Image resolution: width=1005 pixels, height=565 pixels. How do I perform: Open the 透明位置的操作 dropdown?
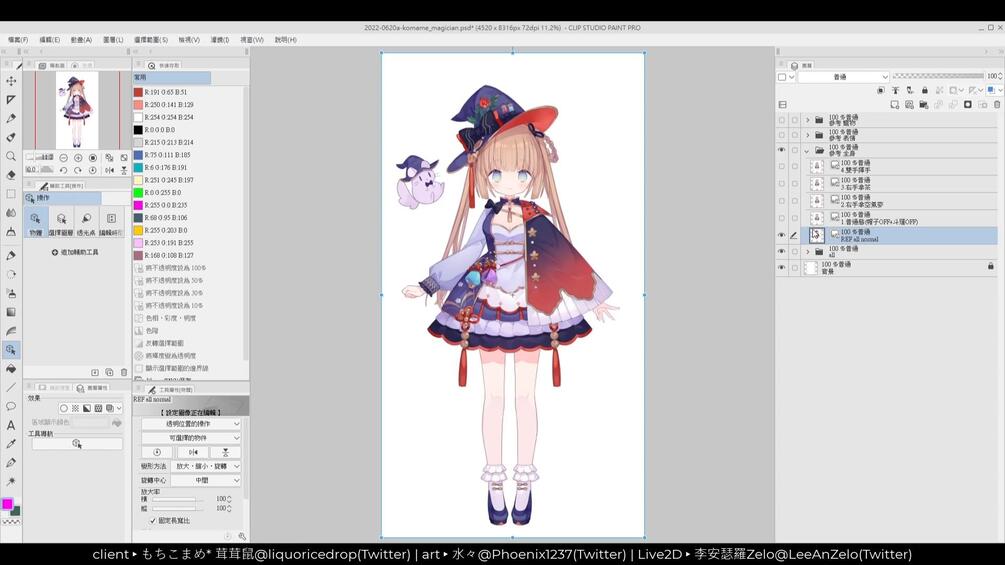coord(191,424)
